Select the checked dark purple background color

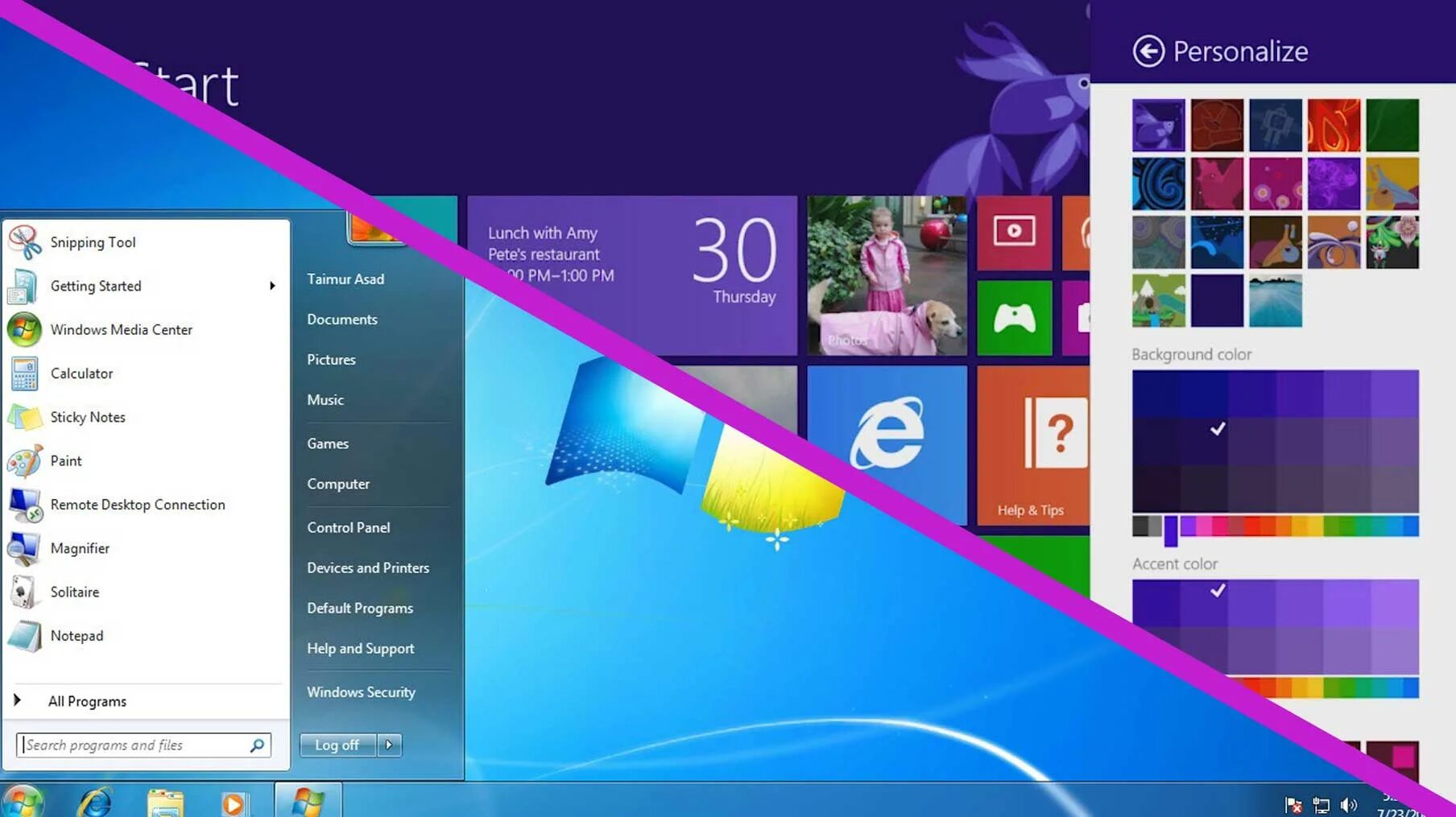1204,440
